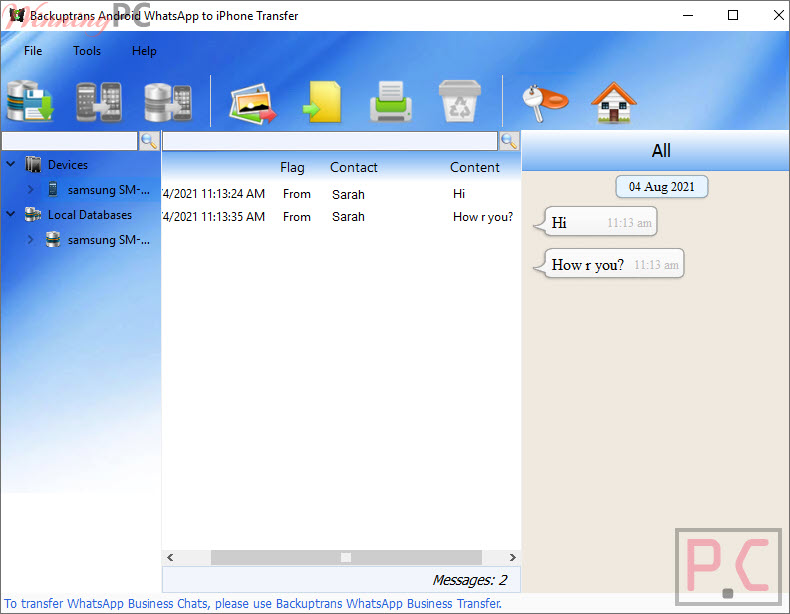Click the Content column header

click(x=475, y=167)
